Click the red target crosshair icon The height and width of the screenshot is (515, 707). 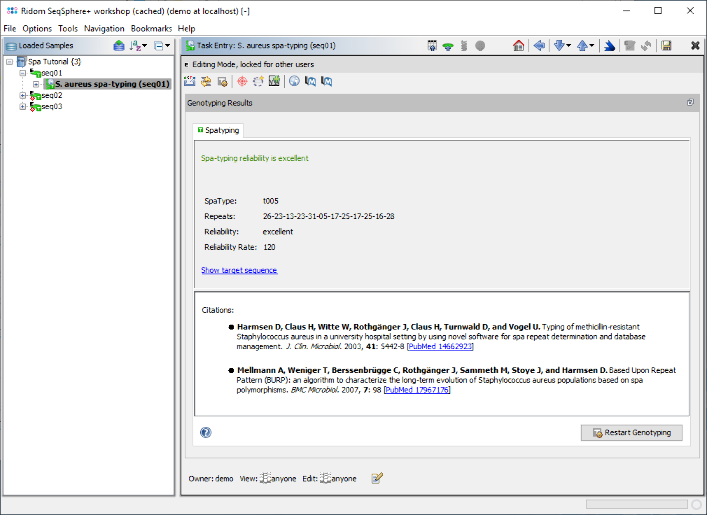coord(242,81)
